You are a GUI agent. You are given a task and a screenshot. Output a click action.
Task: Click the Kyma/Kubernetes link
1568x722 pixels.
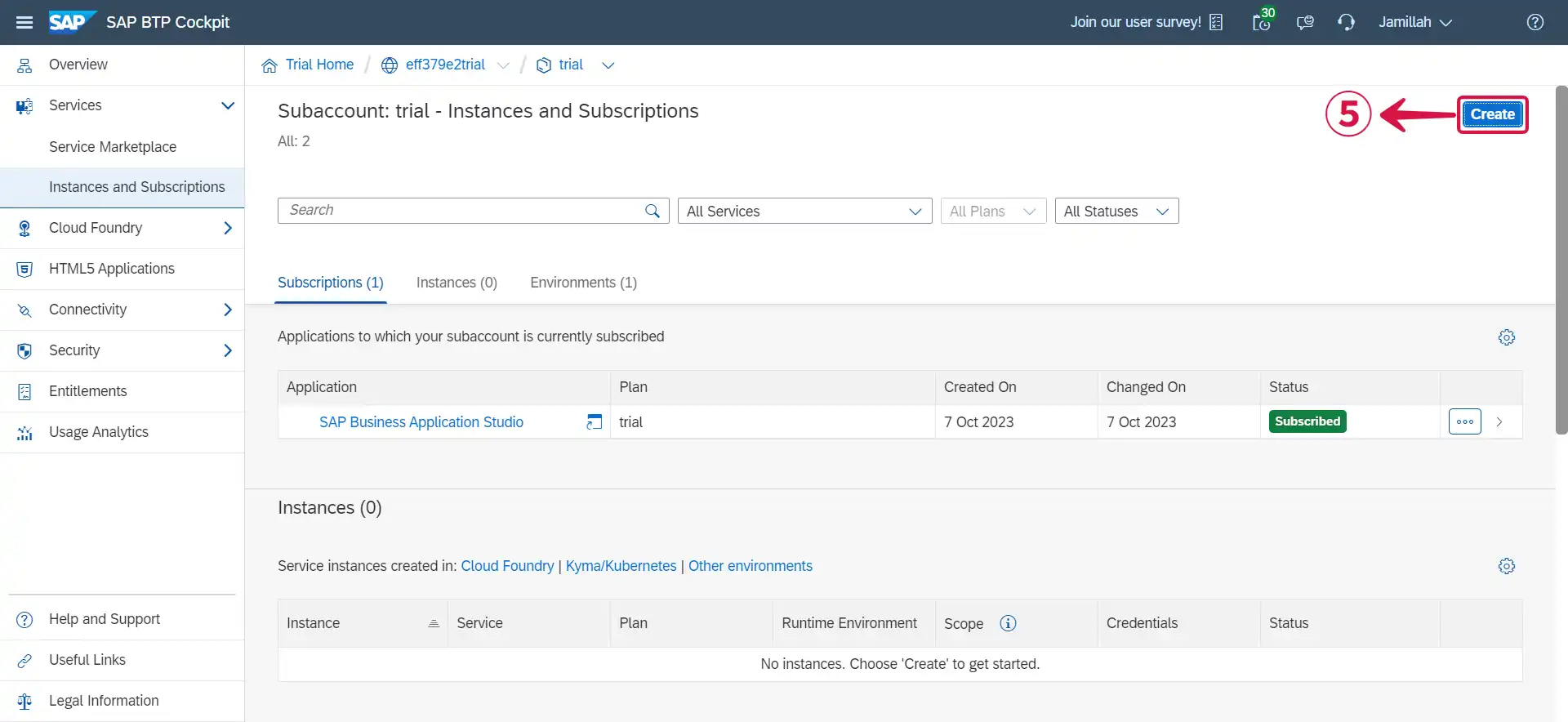[x=621, y=566]
